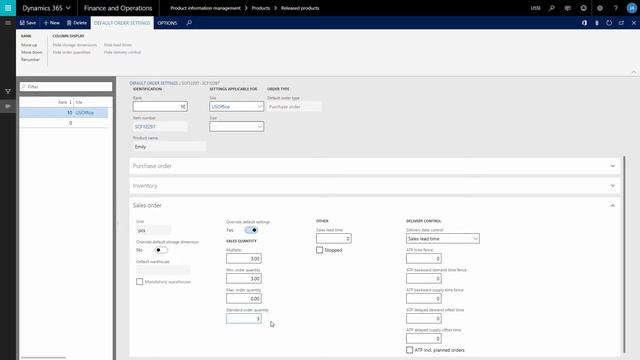Check the Stopped checkbox
The image size is (640, 360).
coord(320,250)
